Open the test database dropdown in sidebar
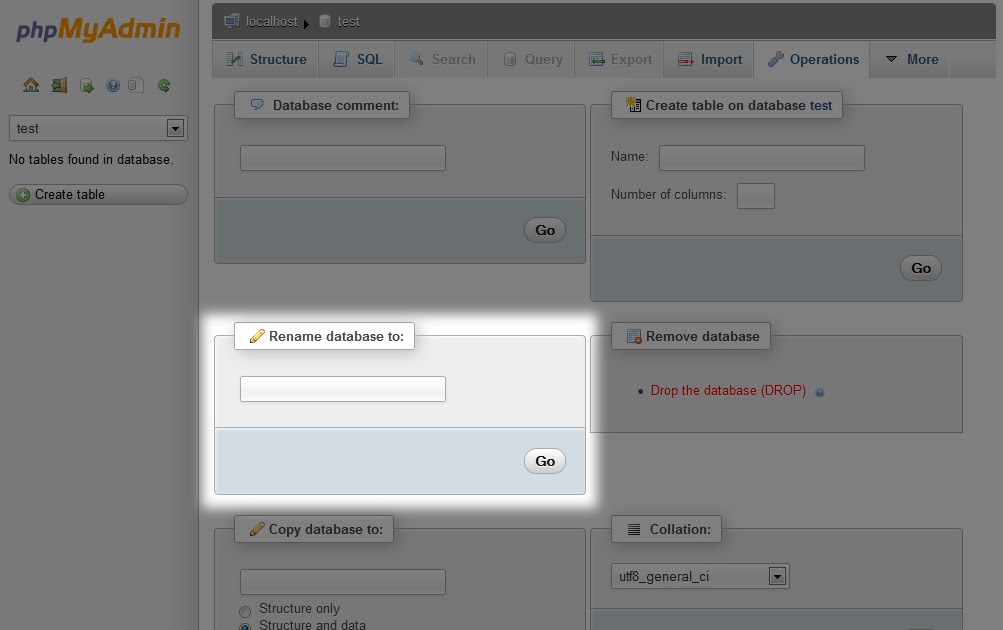1003x630 pixels. click(98, 129)
